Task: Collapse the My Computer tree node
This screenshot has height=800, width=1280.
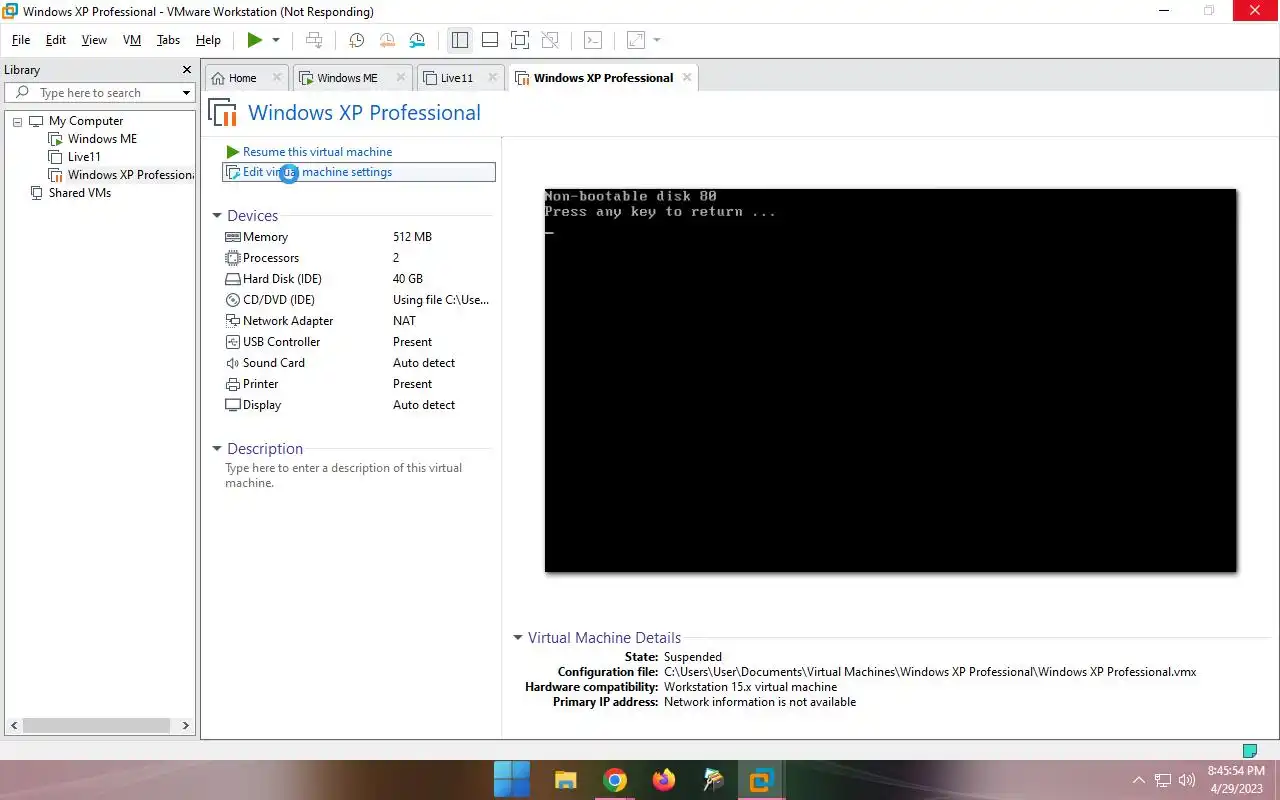Action: (x=17, y=121)
